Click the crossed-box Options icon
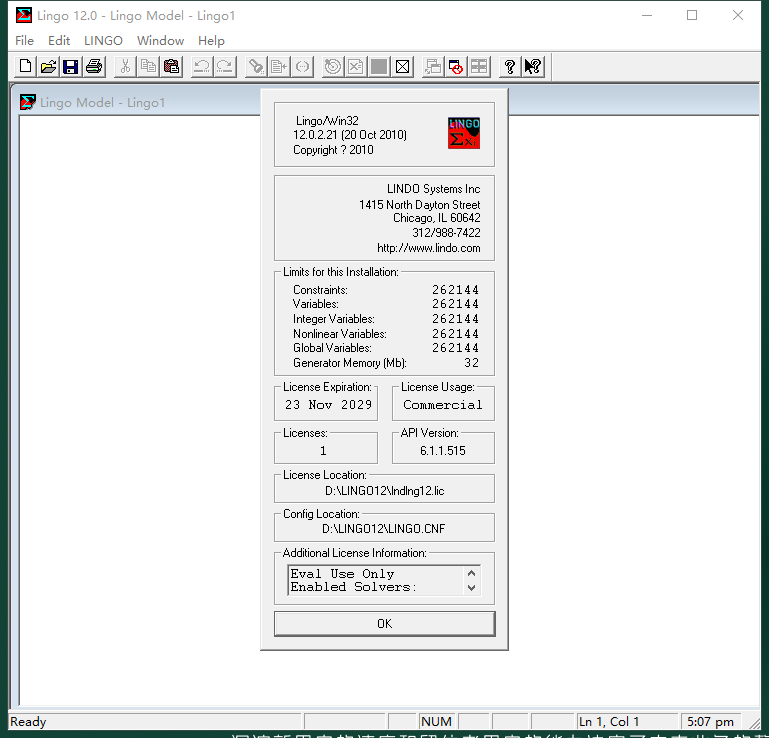This screenshot has height=738, width=769. (x=402, y=66)
